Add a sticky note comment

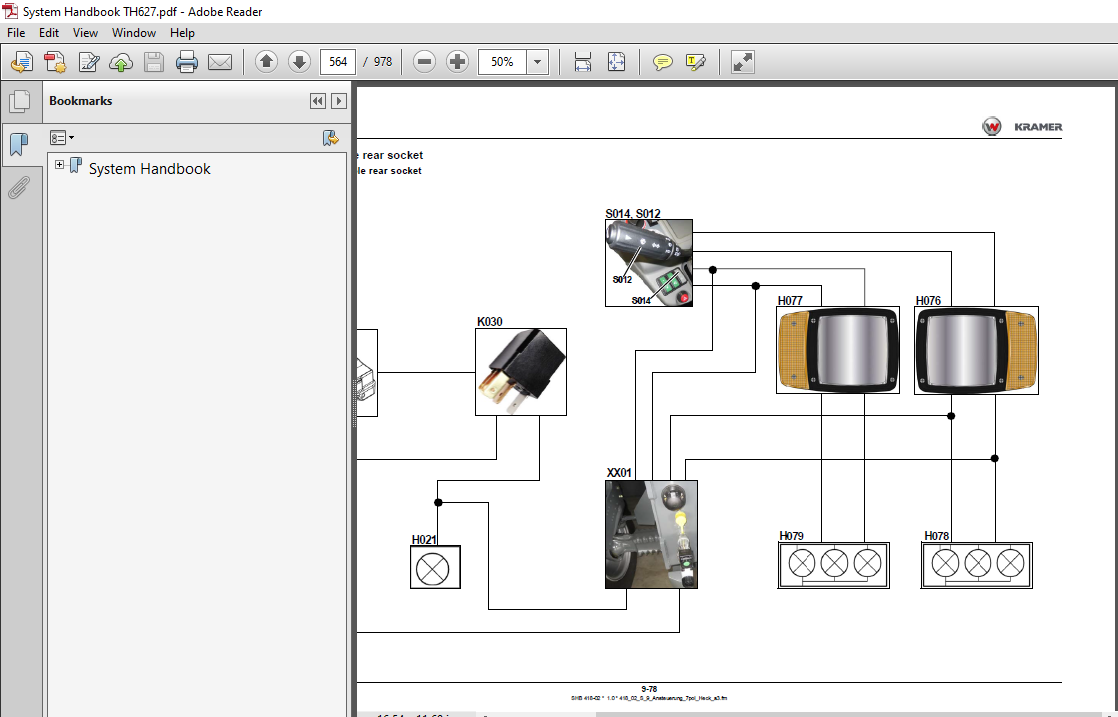tap(662, 62)
